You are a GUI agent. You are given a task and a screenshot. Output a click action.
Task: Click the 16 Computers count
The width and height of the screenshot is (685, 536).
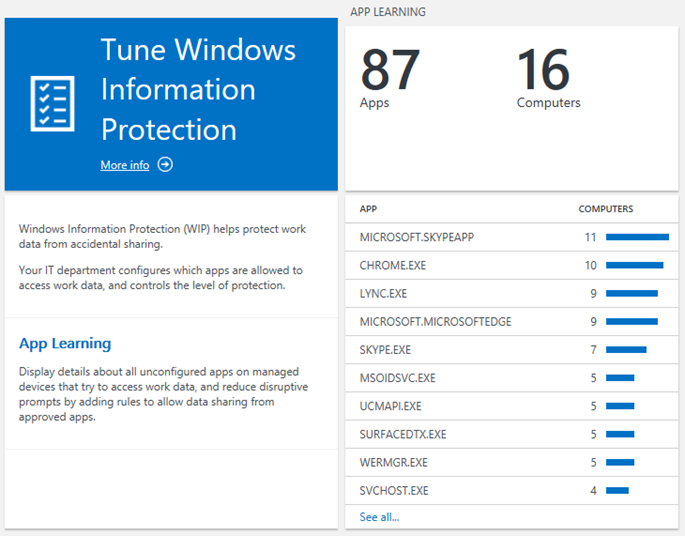click(547, 75)
